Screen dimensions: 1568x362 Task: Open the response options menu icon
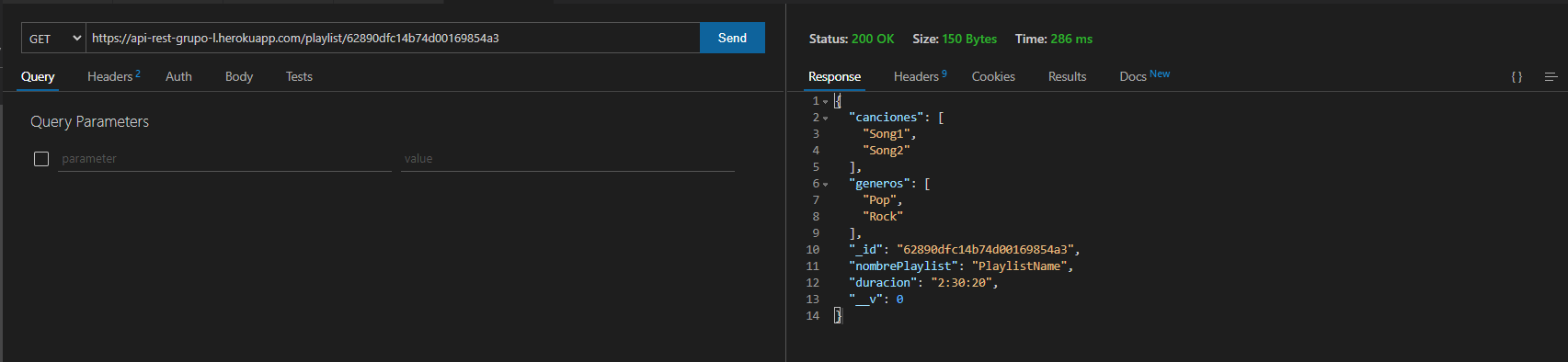(x=1551, y=76)
